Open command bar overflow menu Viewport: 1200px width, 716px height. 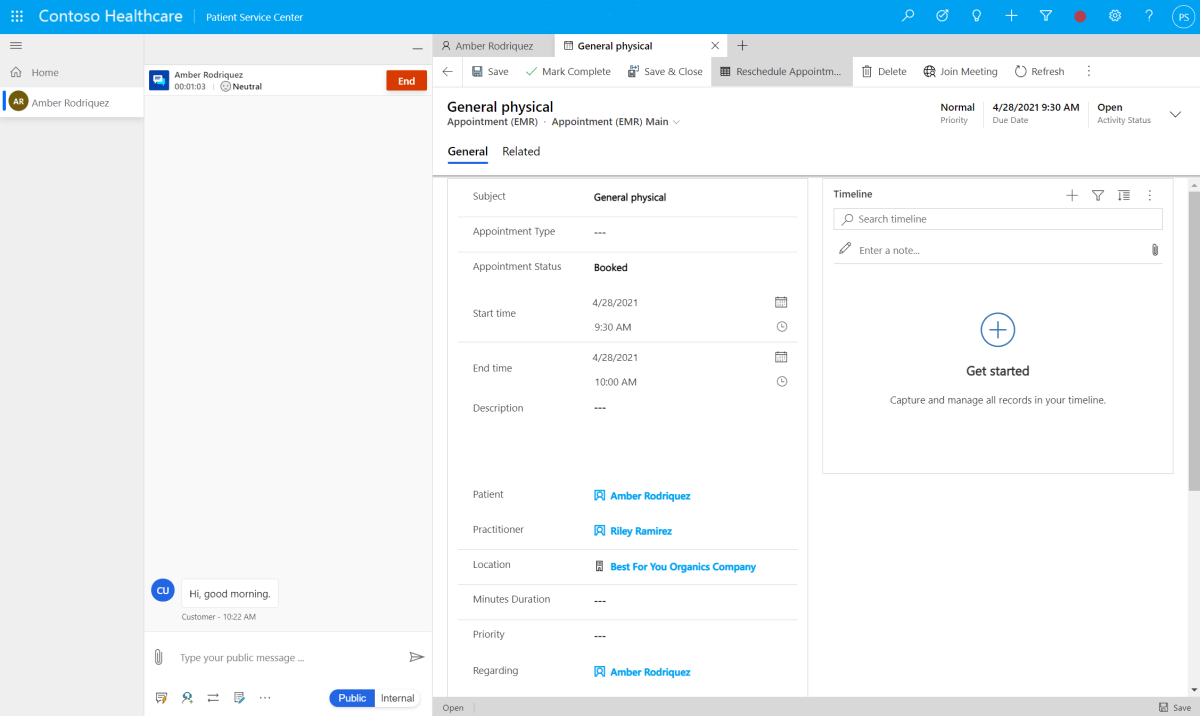1089,71
